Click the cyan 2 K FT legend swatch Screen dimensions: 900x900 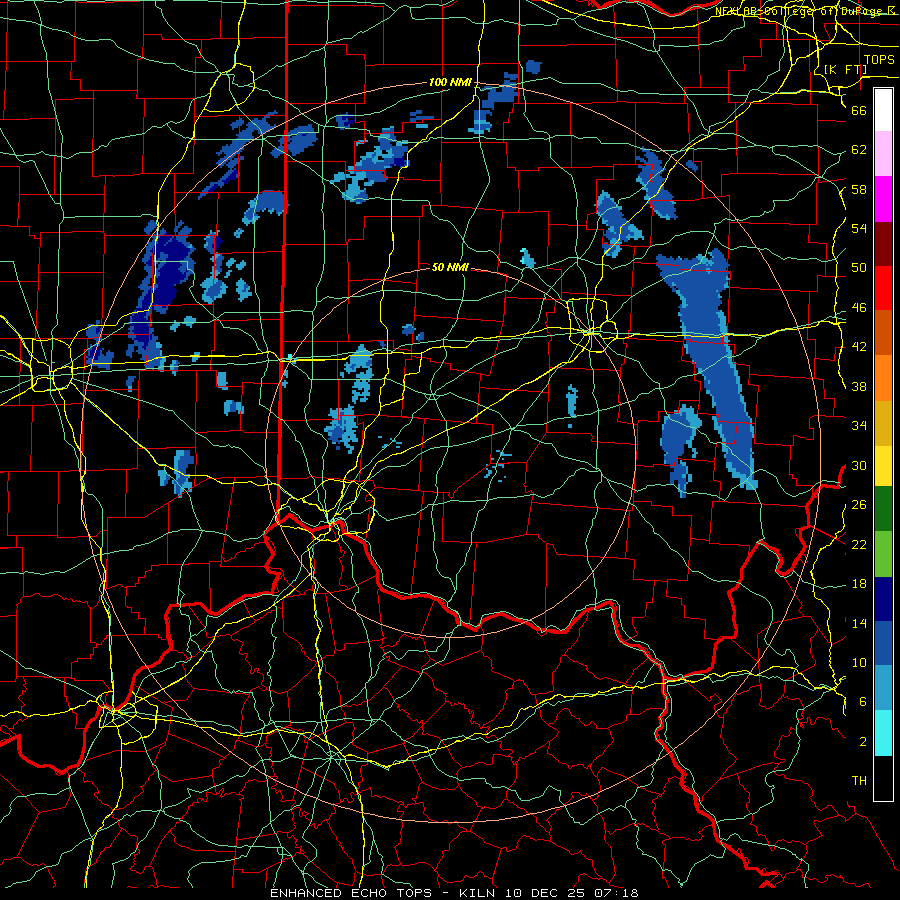pyautogui.click(x=883, y=733)
